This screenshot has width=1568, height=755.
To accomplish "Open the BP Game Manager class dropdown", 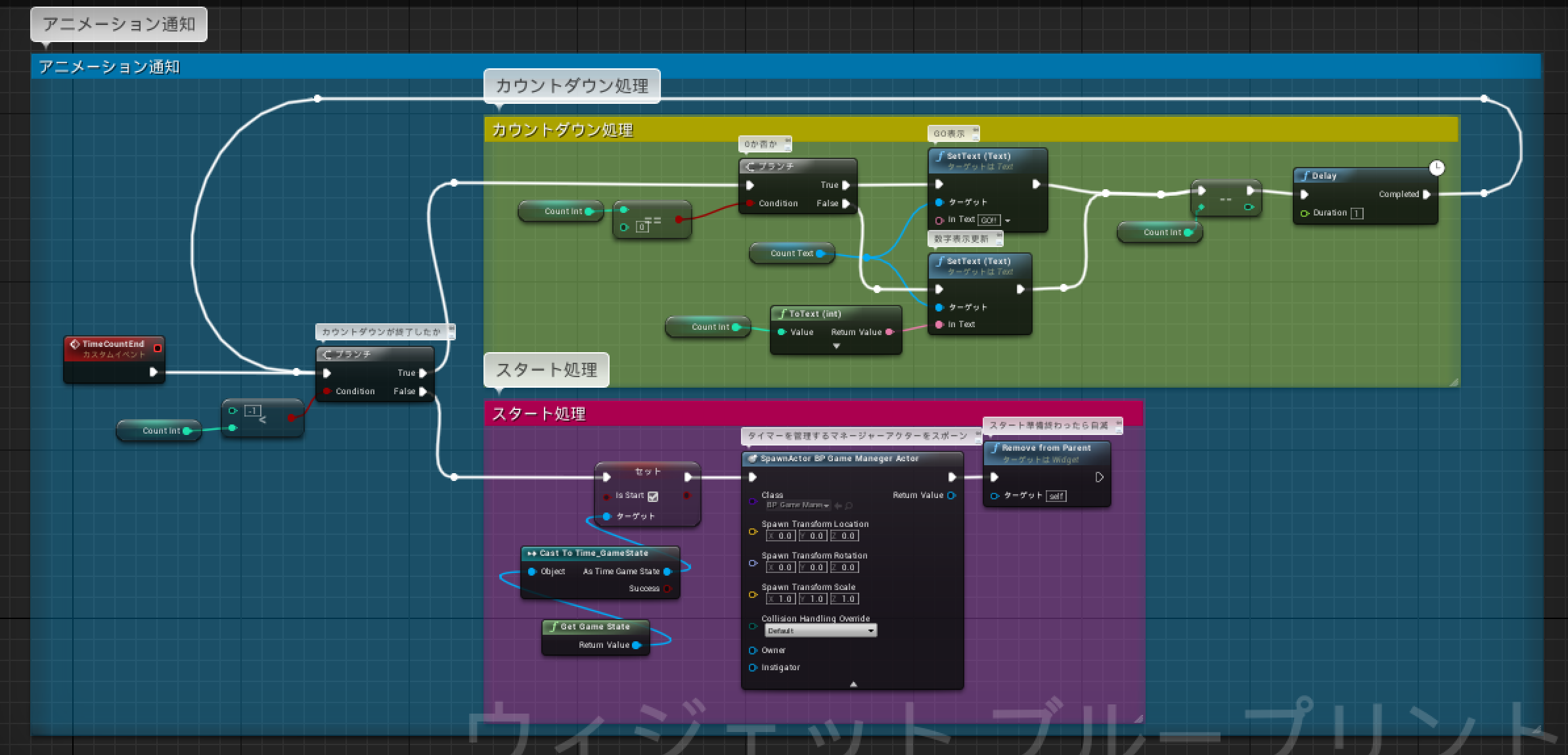I will point(797,506).
